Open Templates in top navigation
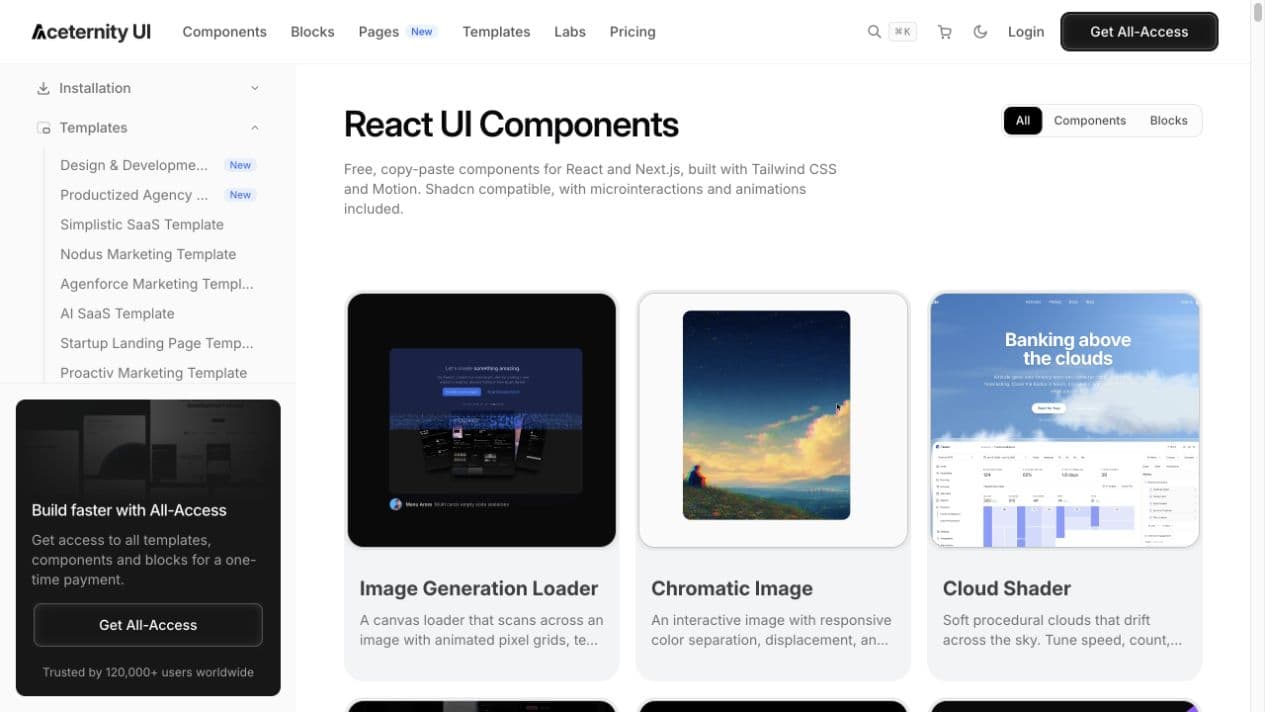 pyautogui.click(x=496, y=32)
